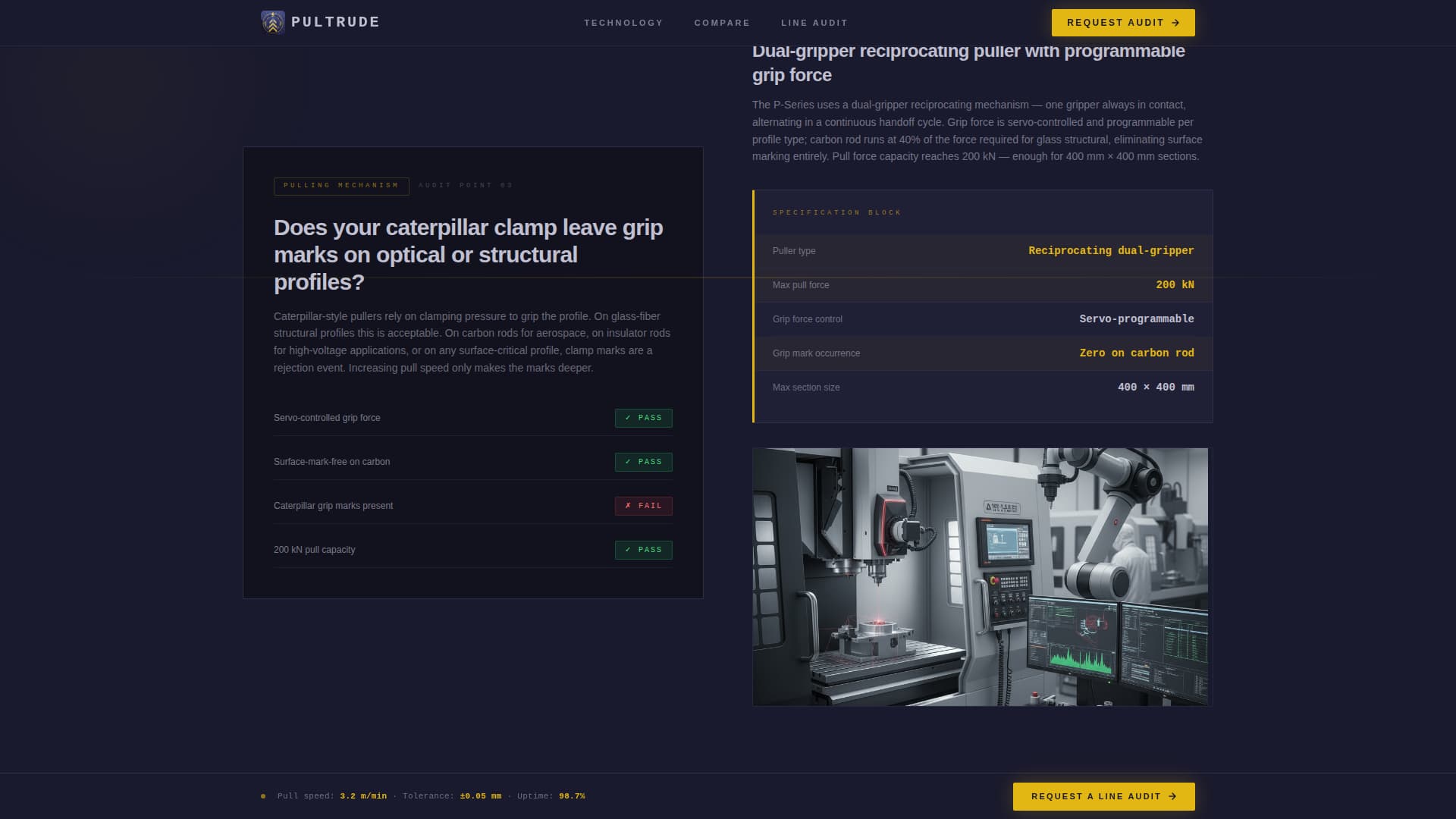
Task: Open the TECHNOLOGY navigation item
Action: 623,23
